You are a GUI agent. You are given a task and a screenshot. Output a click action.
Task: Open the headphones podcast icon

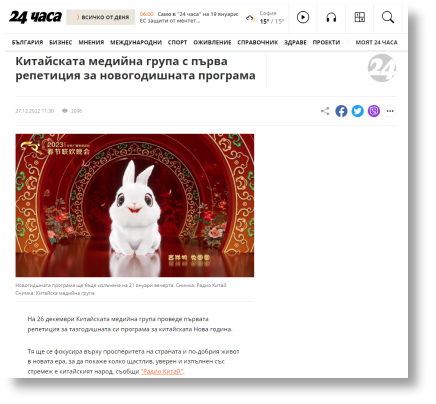[x=331, y=17]
